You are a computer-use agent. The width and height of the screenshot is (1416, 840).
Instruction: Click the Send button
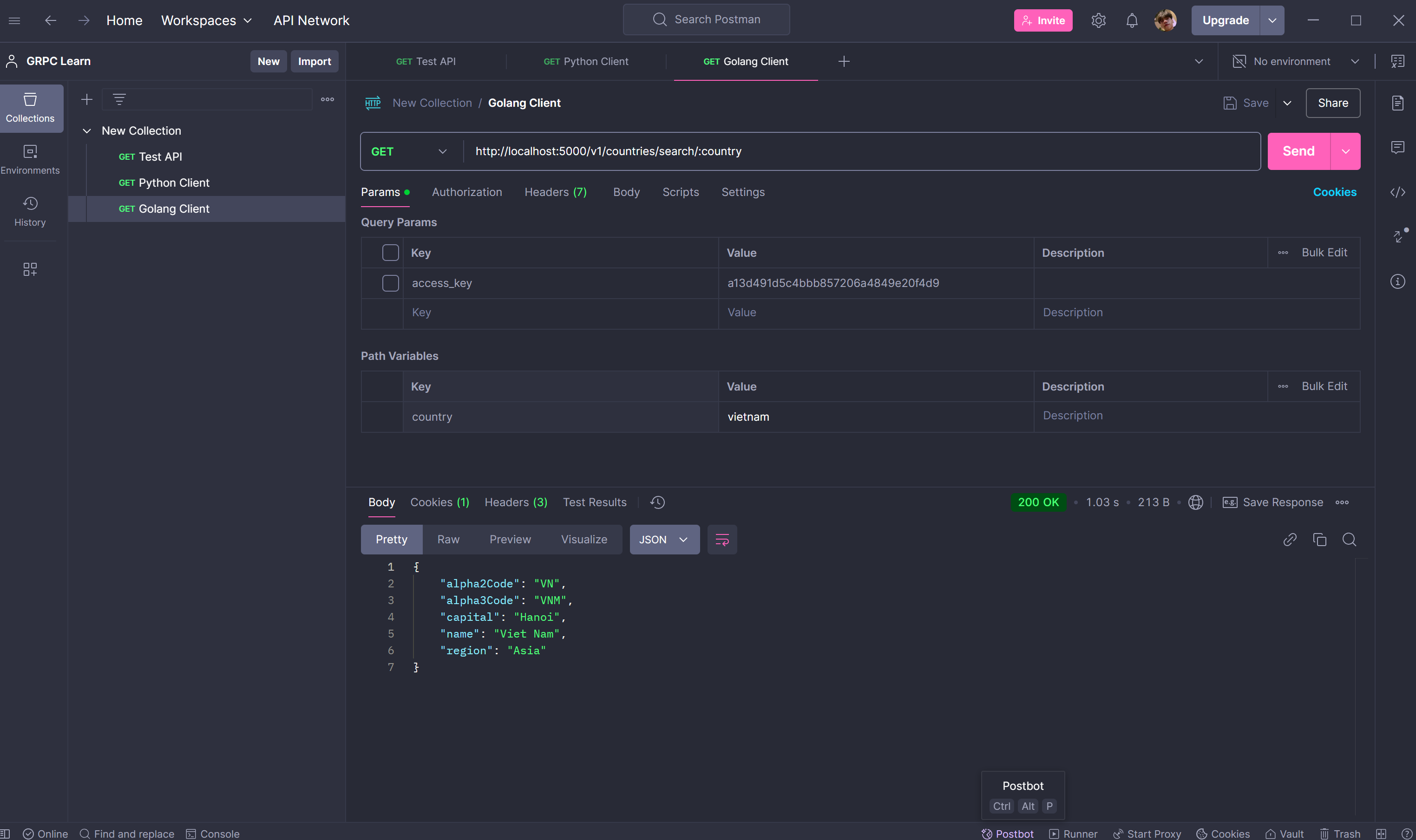1298,151
